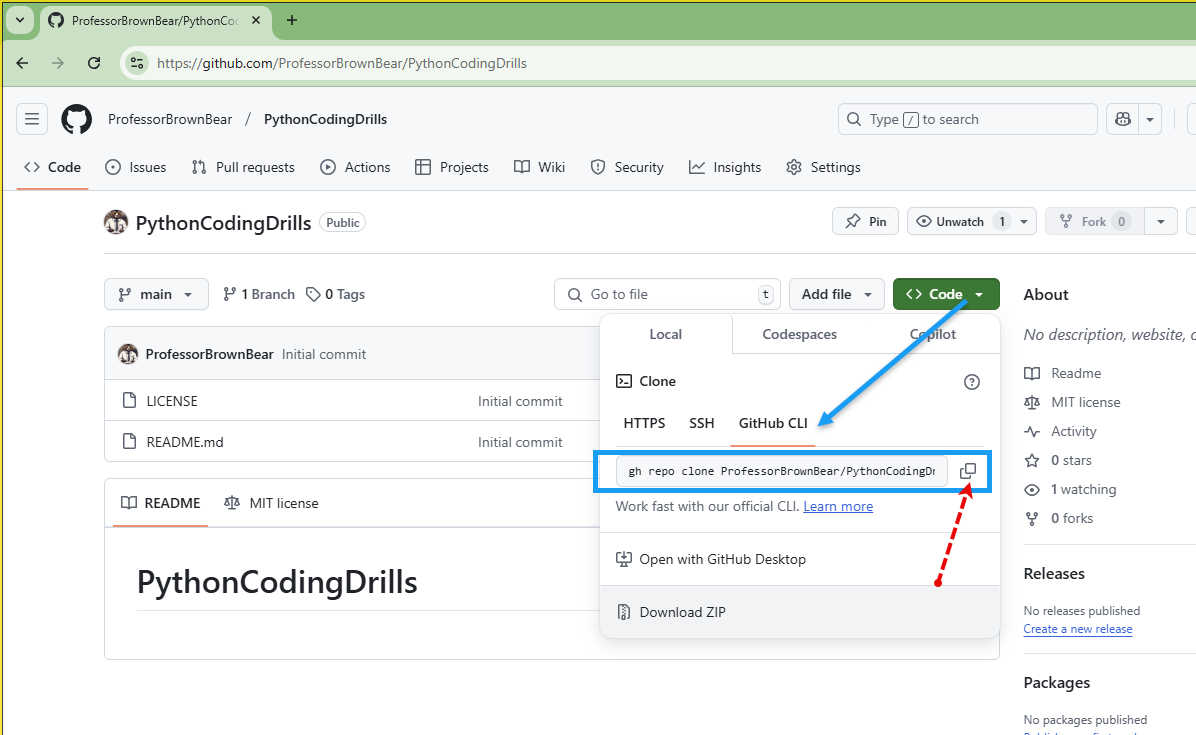Open the Initial commit message link

coord(323,354)
